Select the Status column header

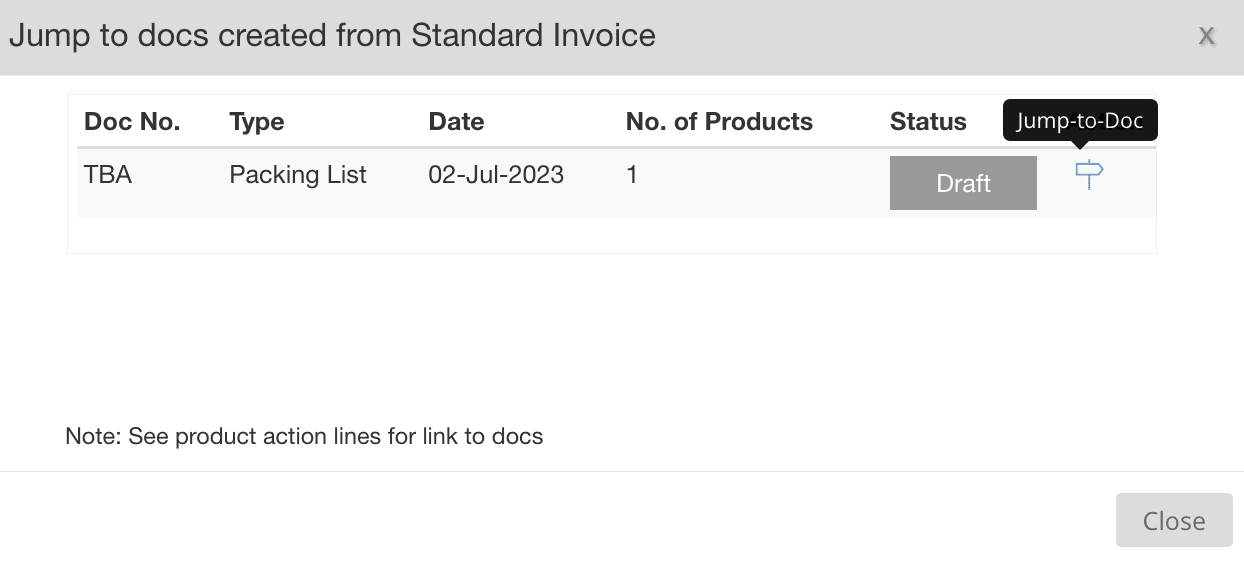pyautogui.click(x=928, y=122)
